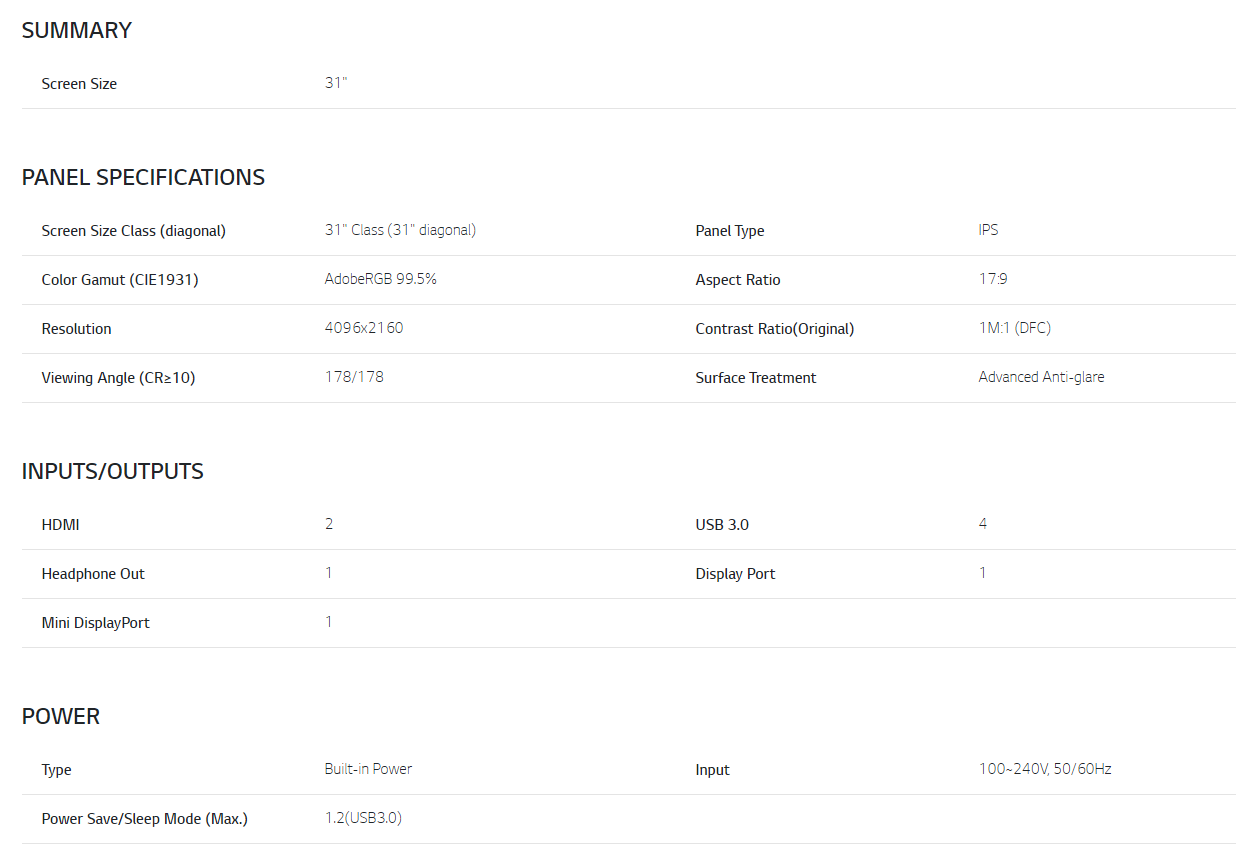Select the Panel Type label

point(729,231)
